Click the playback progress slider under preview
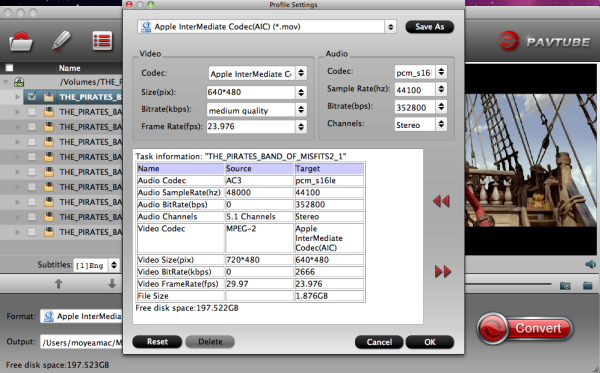Screen dimensions: 600x373 (x=508, y=284)
